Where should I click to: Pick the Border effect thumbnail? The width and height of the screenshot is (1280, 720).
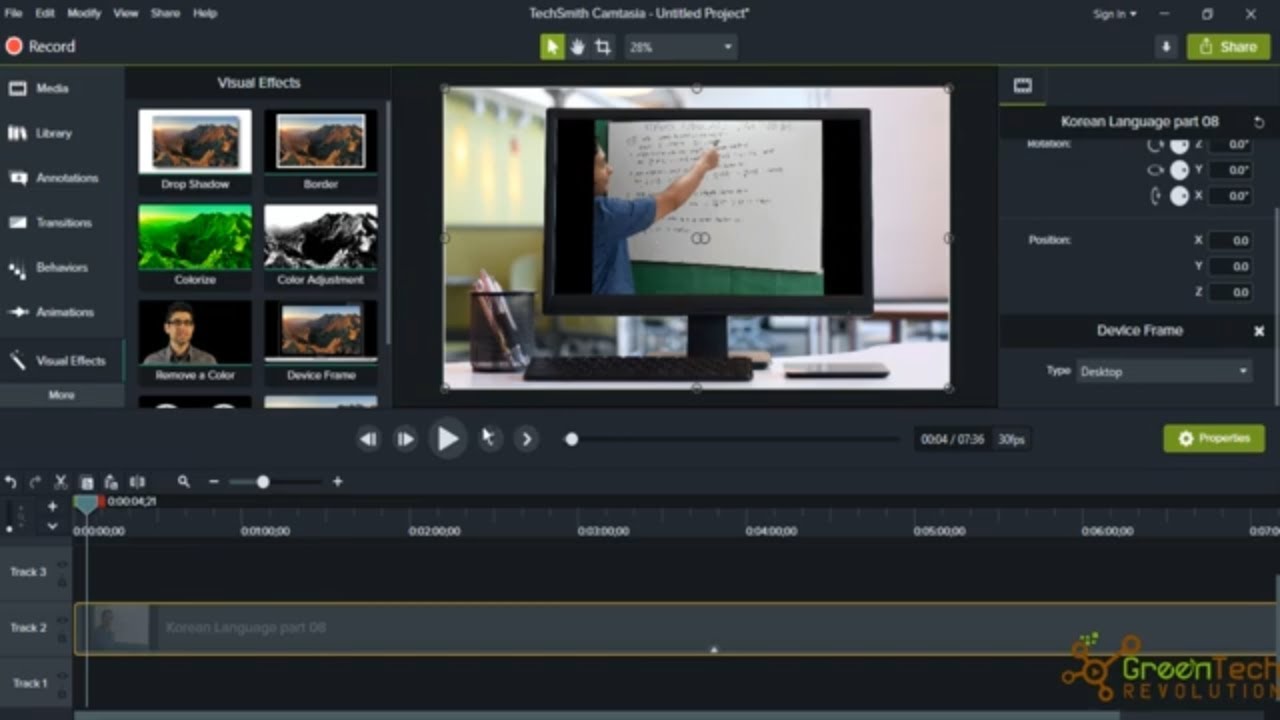321,141
